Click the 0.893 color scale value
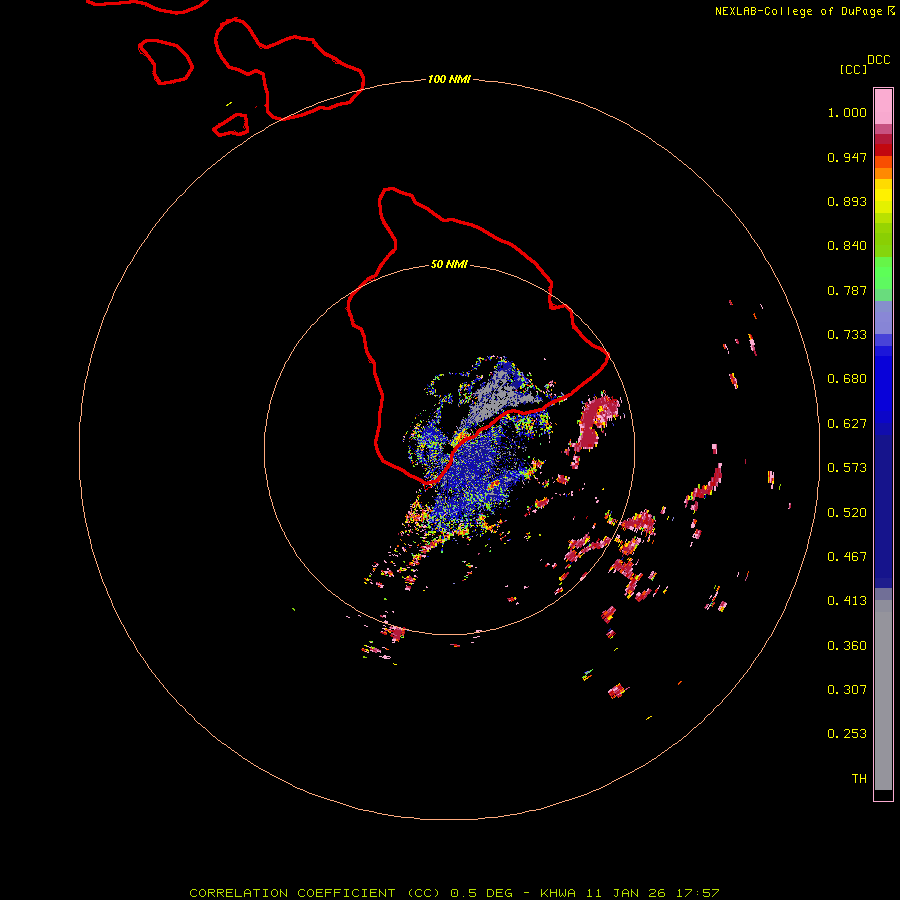This screenshot has height=900, width=900. [847, 201]
